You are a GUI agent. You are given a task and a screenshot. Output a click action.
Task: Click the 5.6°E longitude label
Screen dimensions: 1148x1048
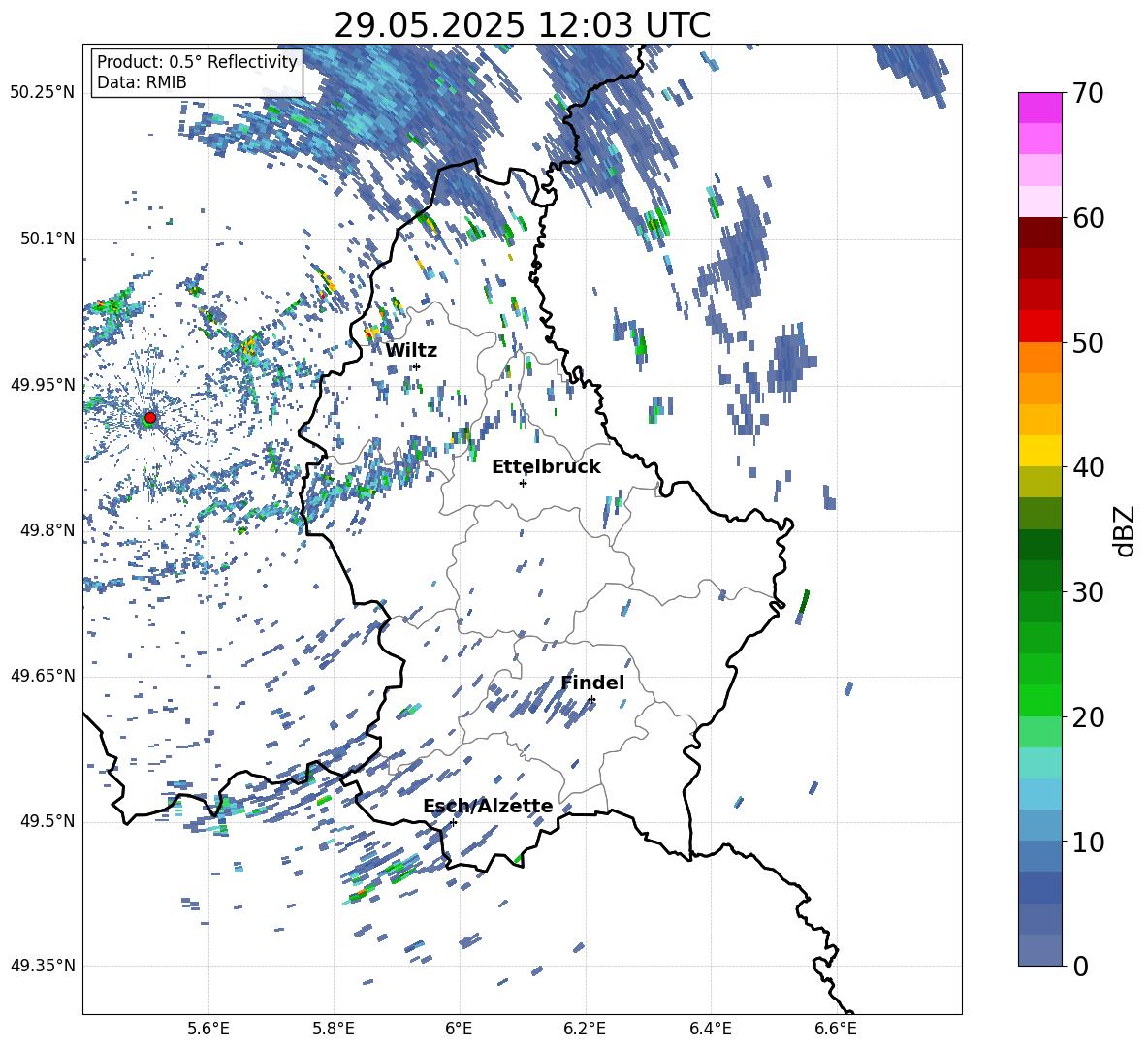[x=208, y=1029]
